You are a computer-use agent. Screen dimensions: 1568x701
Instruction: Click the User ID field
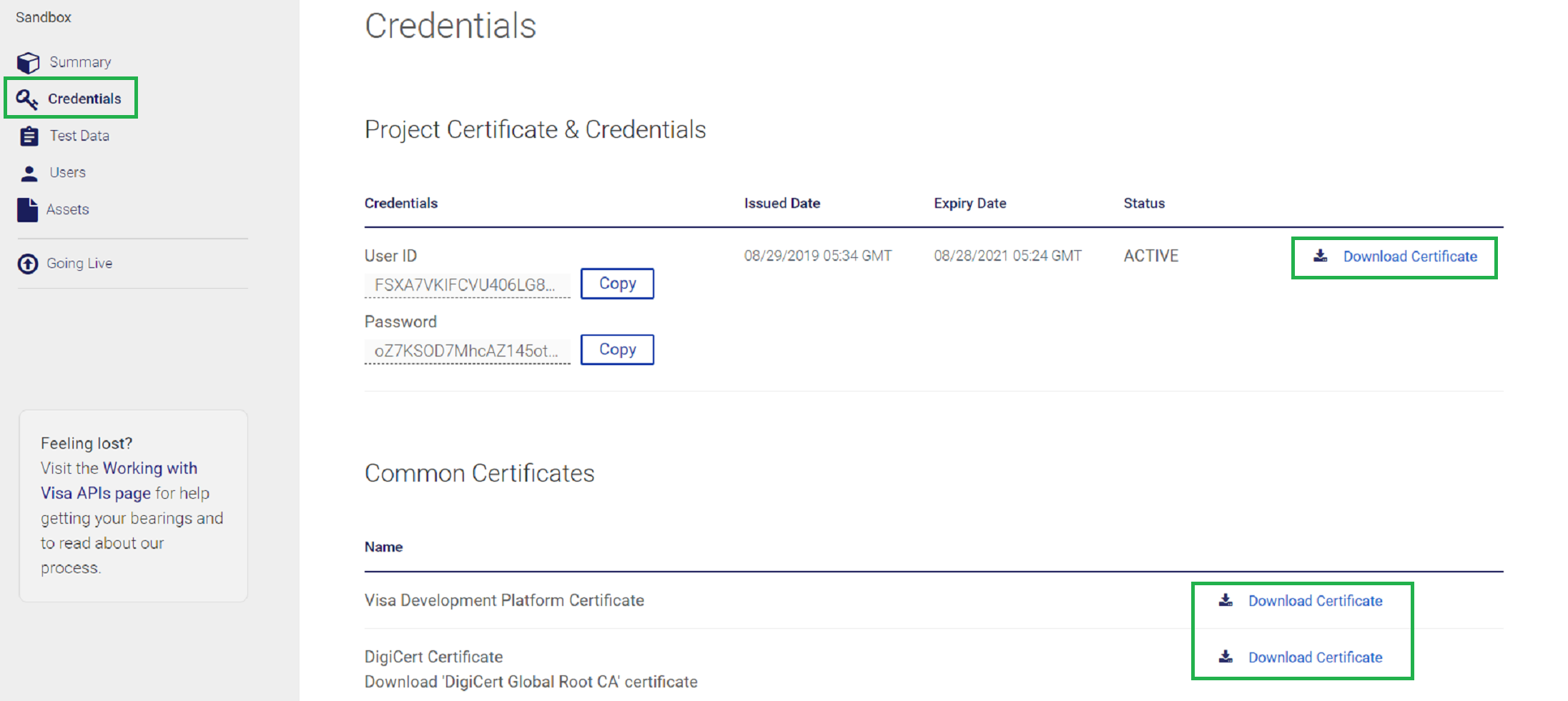pos(468,285)
